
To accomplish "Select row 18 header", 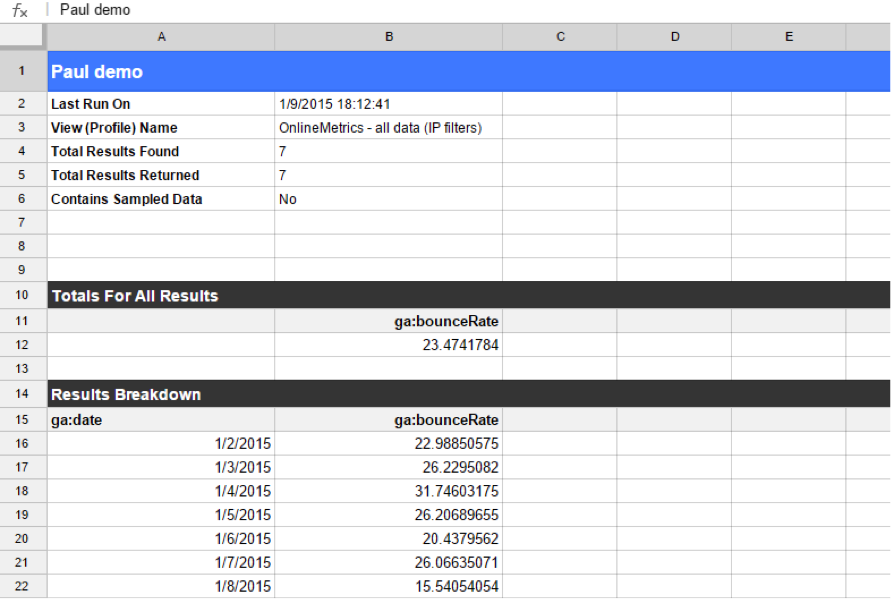I will (x=23, y=491).
